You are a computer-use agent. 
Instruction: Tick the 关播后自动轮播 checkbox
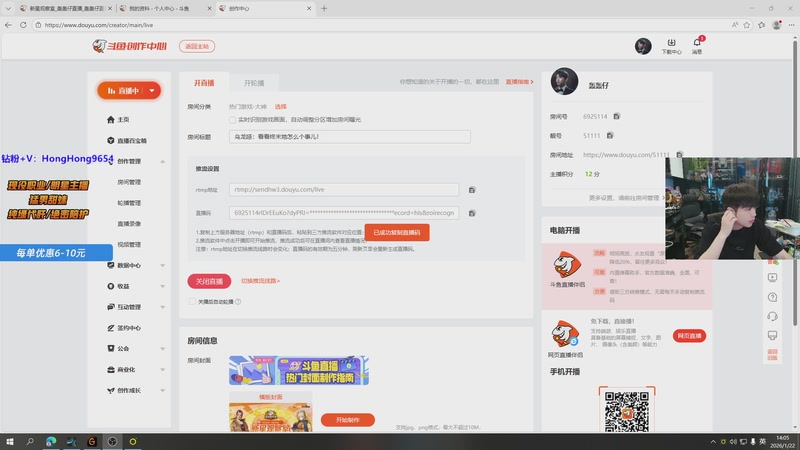click(x=192, y=301)
